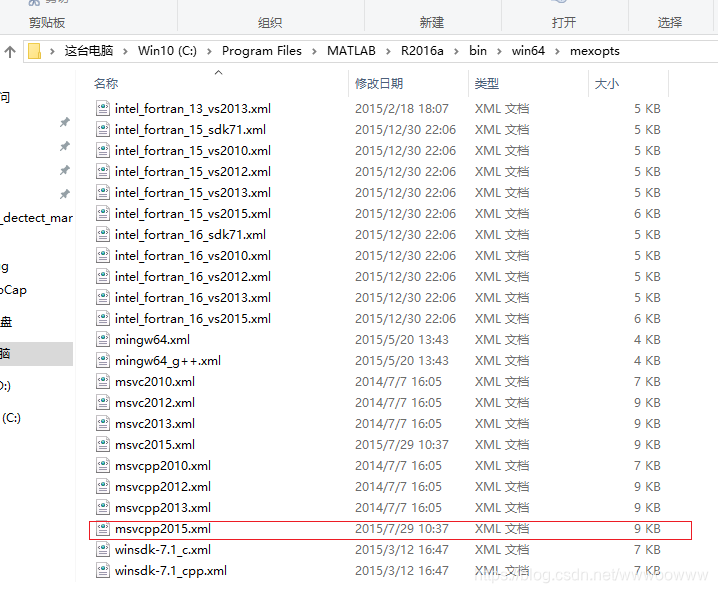The image size is (718, 593).
Task: Click the first pin icon in sidebar
Action: tap(65, 122)
